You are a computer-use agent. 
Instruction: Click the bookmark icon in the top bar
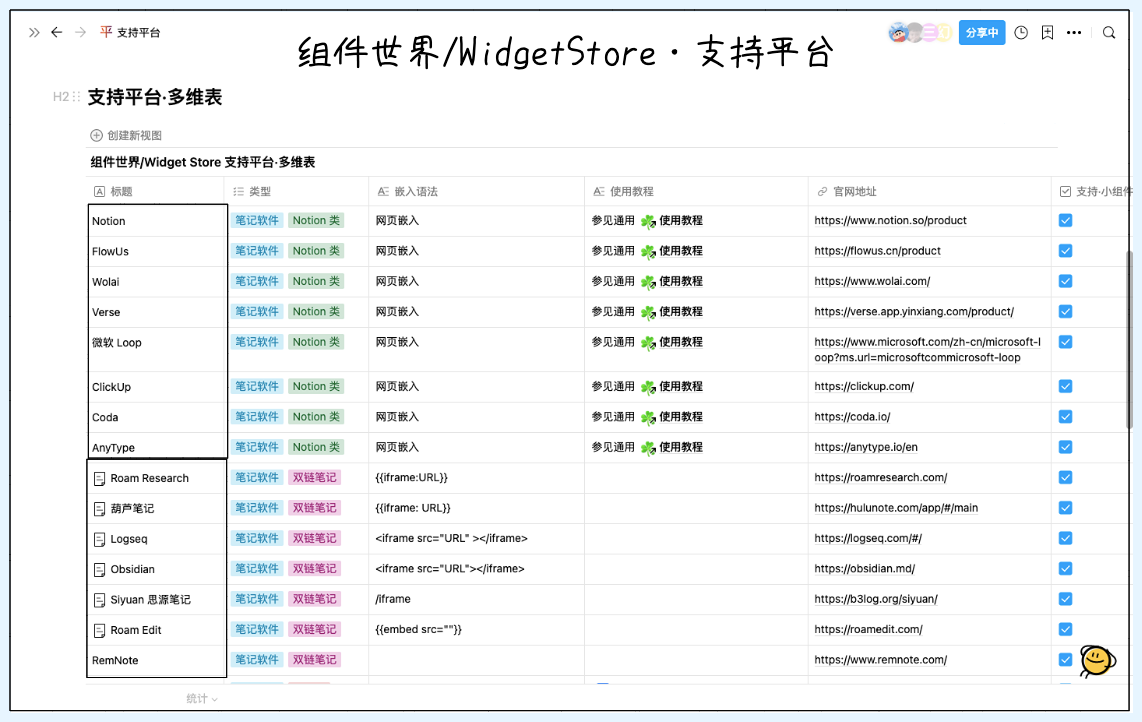(x=1047, y=32)
